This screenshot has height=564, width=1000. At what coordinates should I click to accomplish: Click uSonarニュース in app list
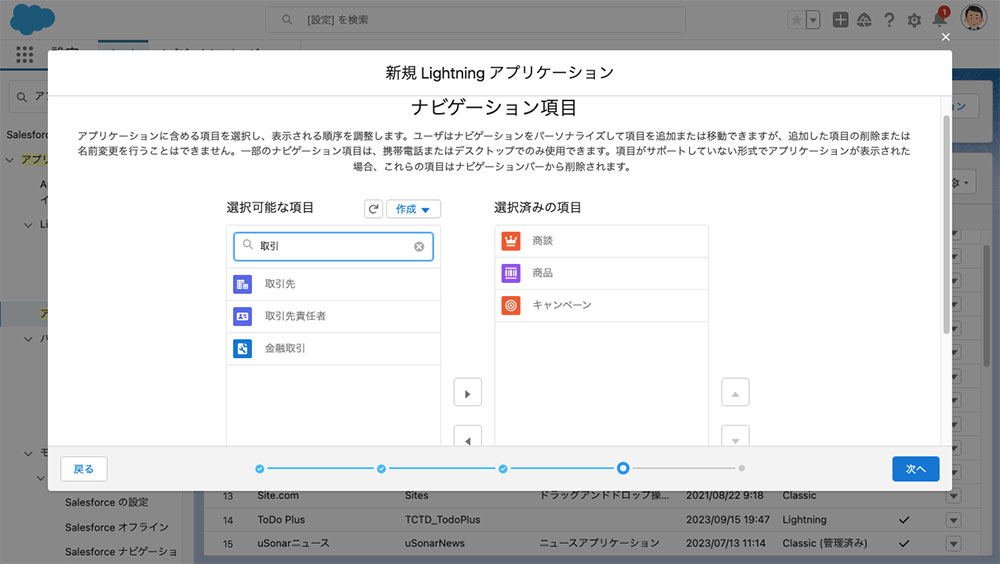293,543
